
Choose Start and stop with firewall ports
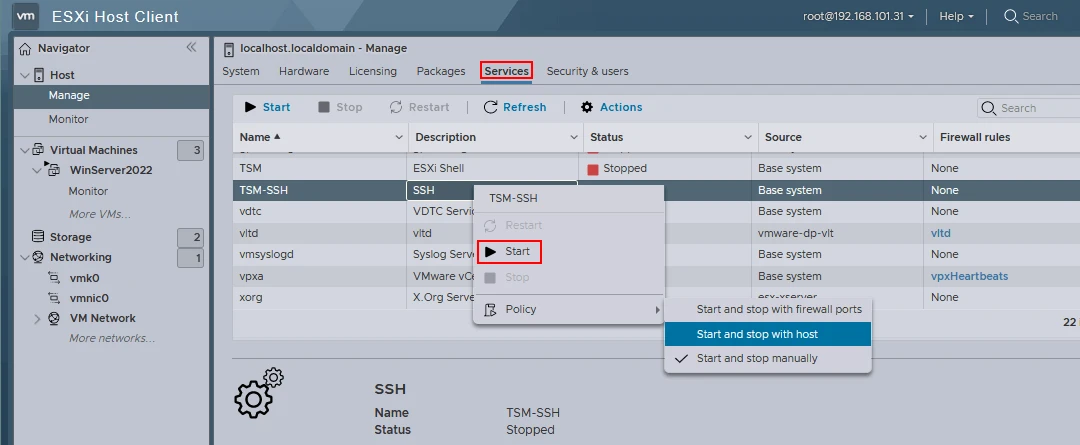pos(768,310)
